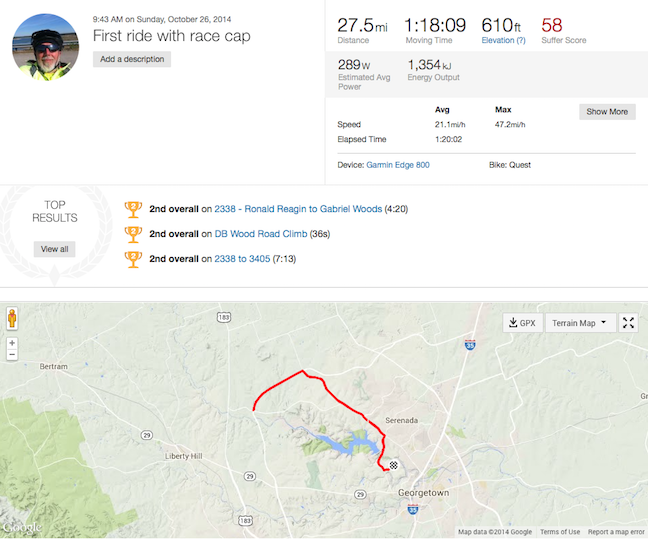Click Add a description button
Viewport: 648px width, 539px height.
132,59
